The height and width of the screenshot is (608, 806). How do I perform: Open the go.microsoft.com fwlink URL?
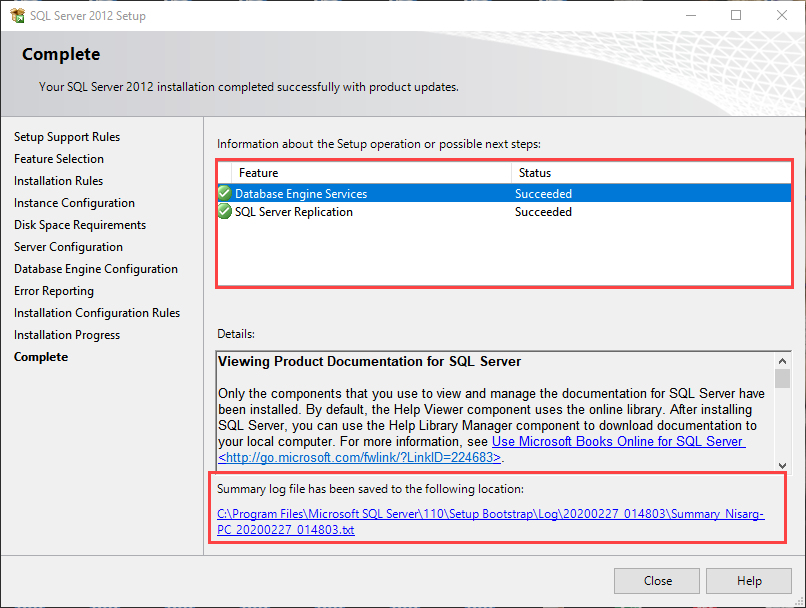click(x=359, y=457)
